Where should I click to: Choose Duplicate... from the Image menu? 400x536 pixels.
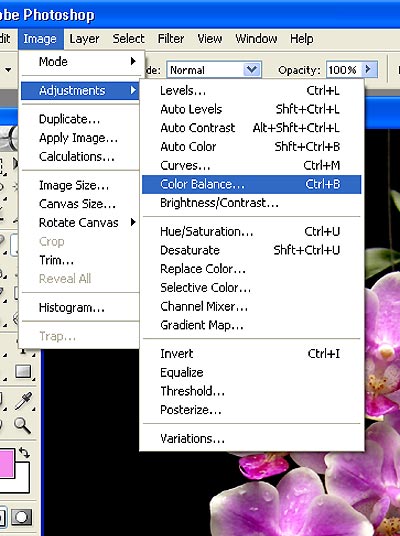pyautogui.click(x=80, y=119)
